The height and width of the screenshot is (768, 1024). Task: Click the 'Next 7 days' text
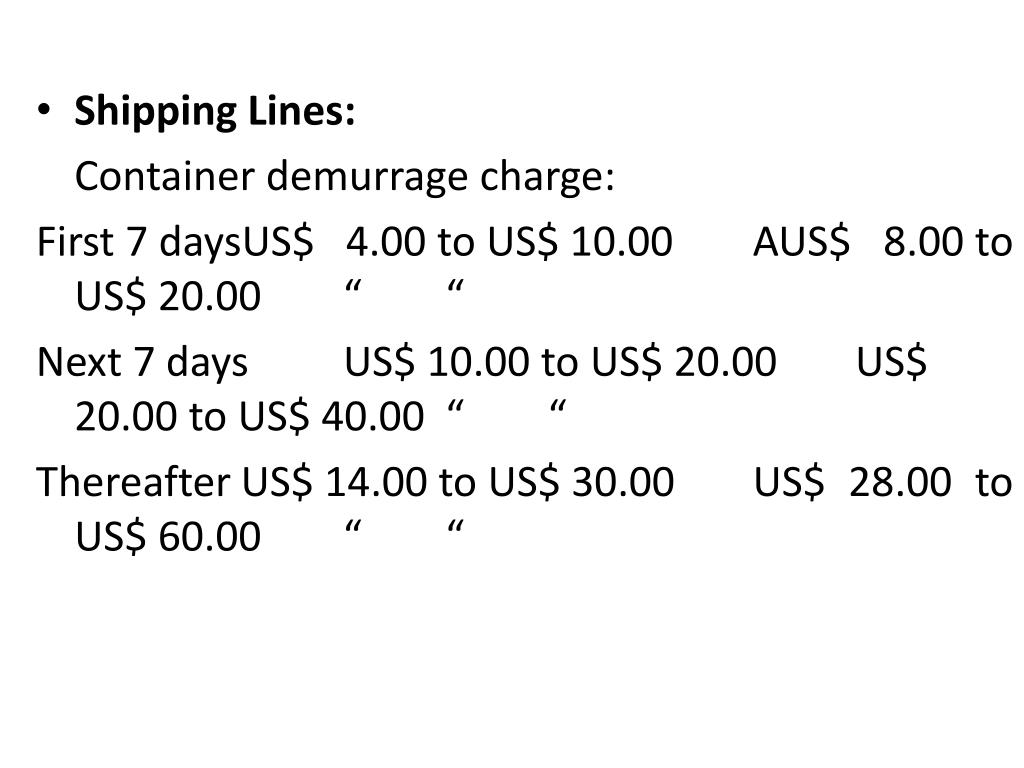(x=142, y=362)
